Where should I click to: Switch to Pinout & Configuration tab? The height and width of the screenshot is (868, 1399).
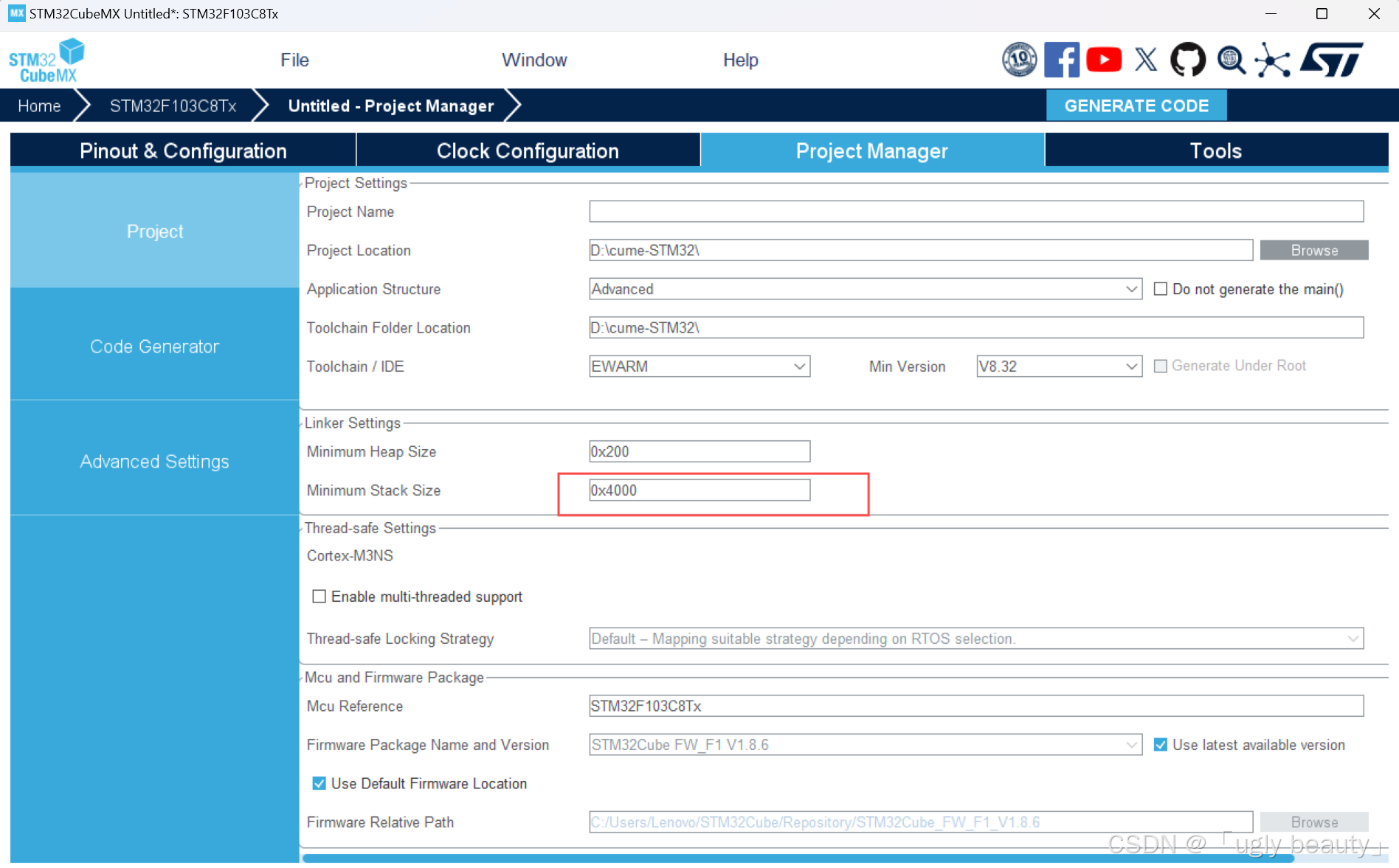(x=183, y=150)
